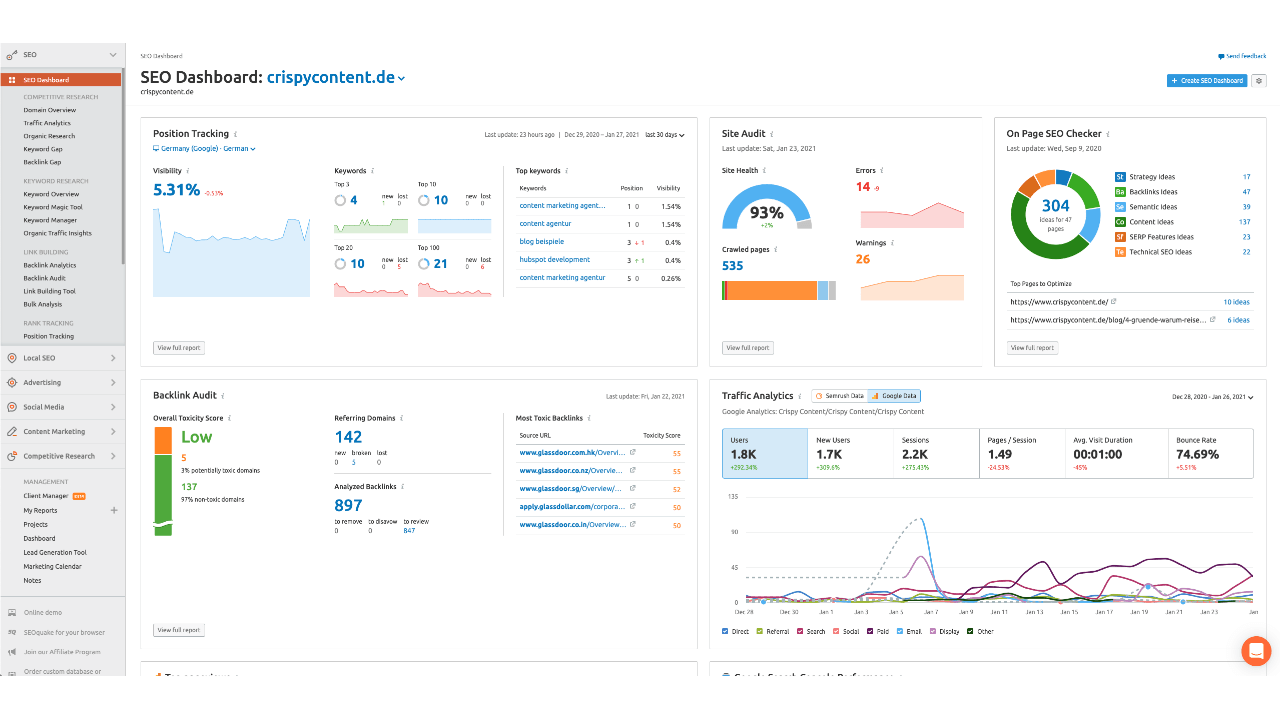The width and height of the screenshot is (1280, 720).
Task: Toggle the Social traffic checkbox
Action: click(836, 632)
